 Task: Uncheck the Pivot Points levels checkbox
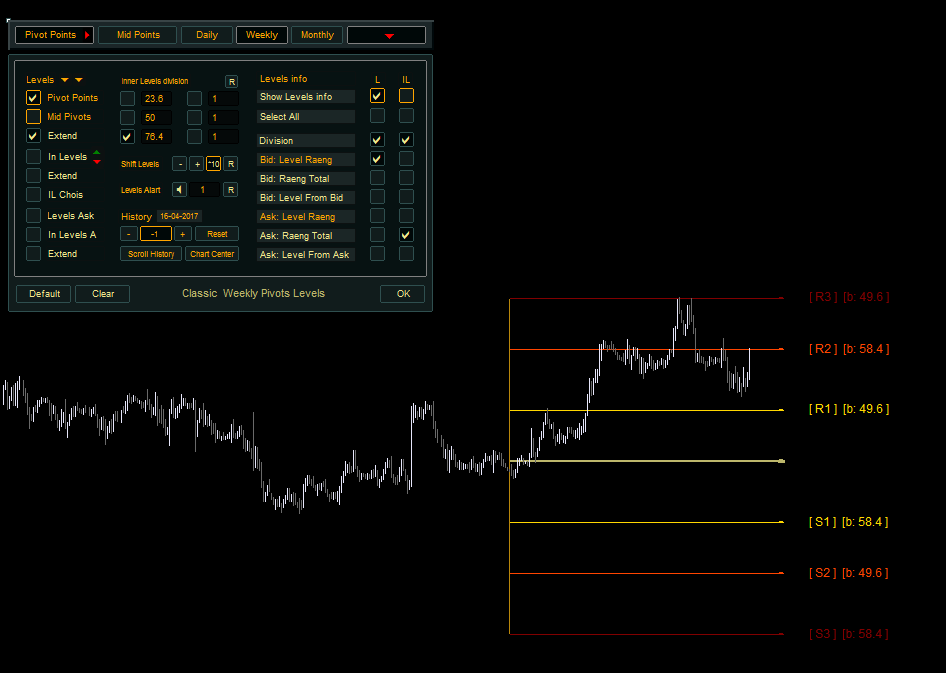[34, 98]
